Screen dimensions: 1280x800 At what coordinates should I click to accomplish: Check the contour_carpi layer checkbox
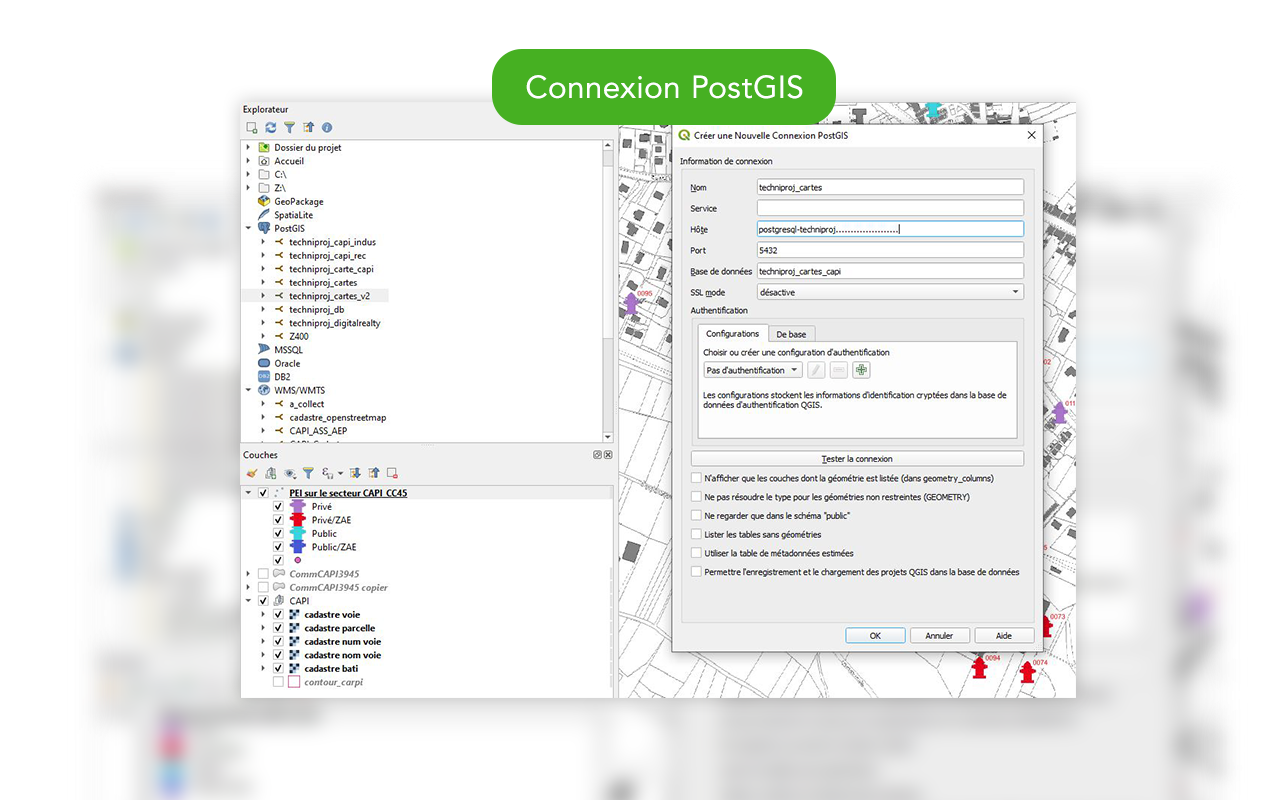pyautogui.click(x=278, y=682)
